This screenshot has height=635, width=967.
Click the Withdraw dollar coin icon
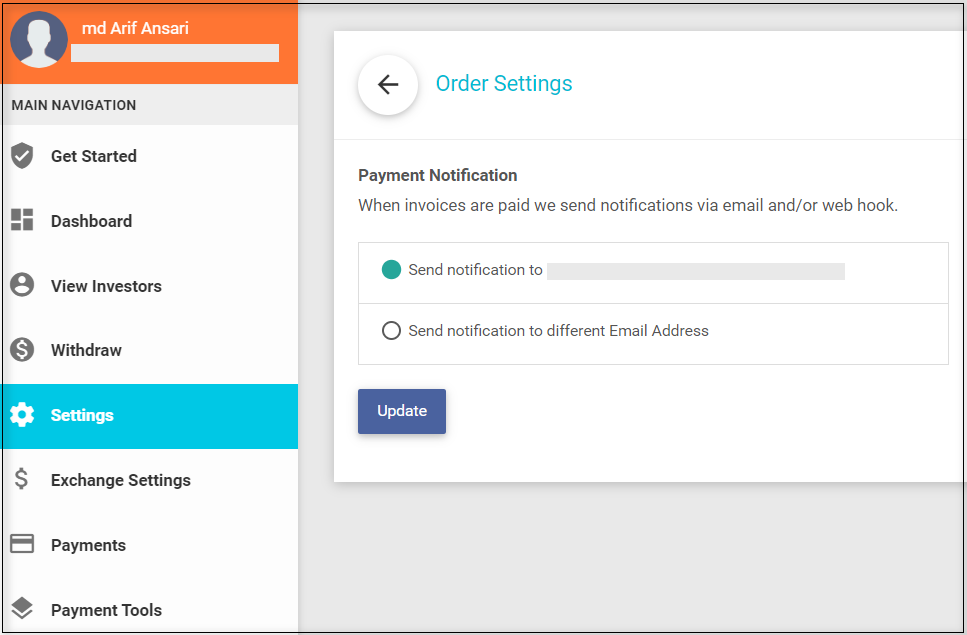pos(22,350)
